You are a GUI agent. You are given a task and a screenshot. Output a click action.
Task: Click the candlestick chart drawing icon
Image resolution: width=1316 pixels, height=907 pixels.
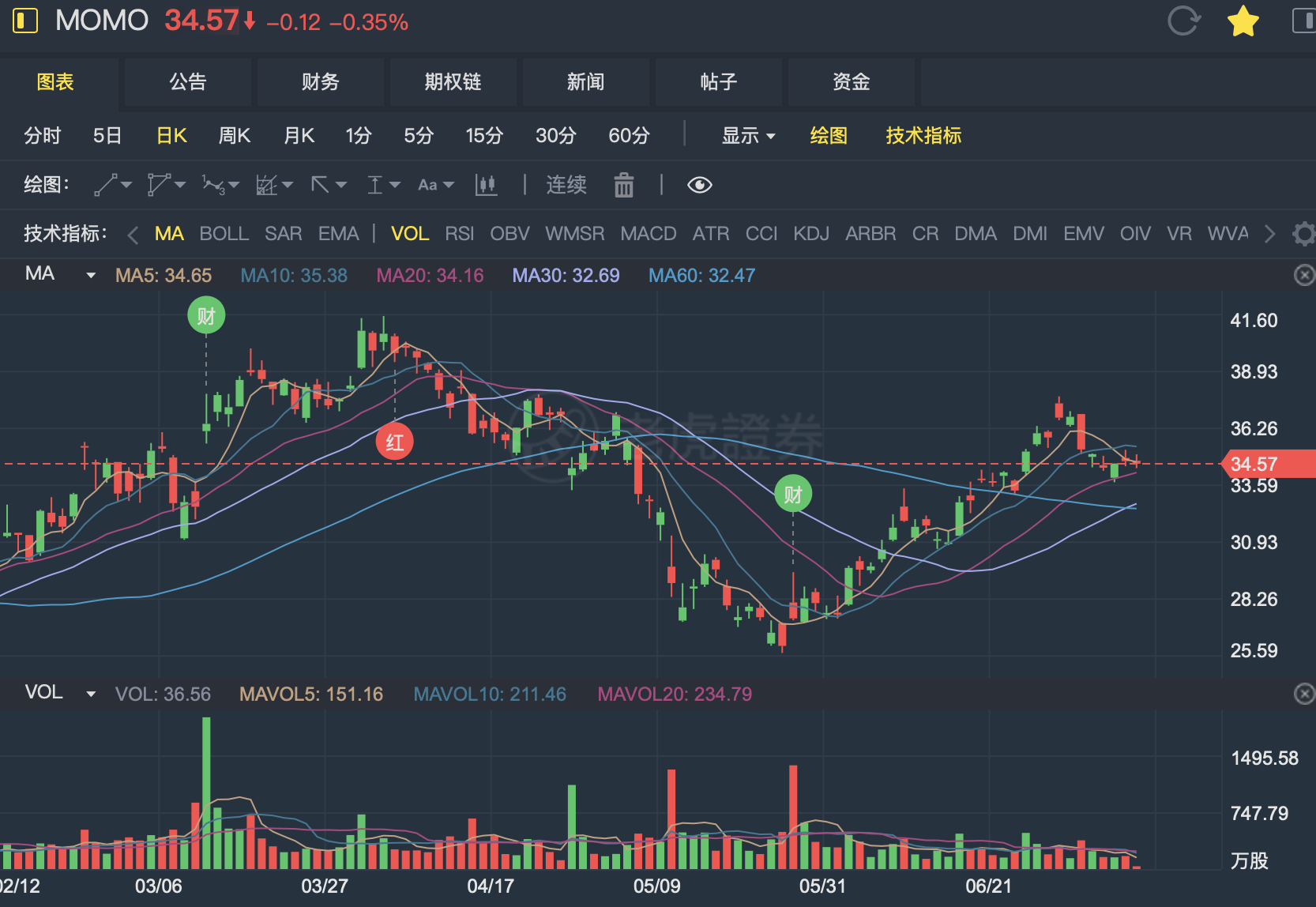point(486,185)
